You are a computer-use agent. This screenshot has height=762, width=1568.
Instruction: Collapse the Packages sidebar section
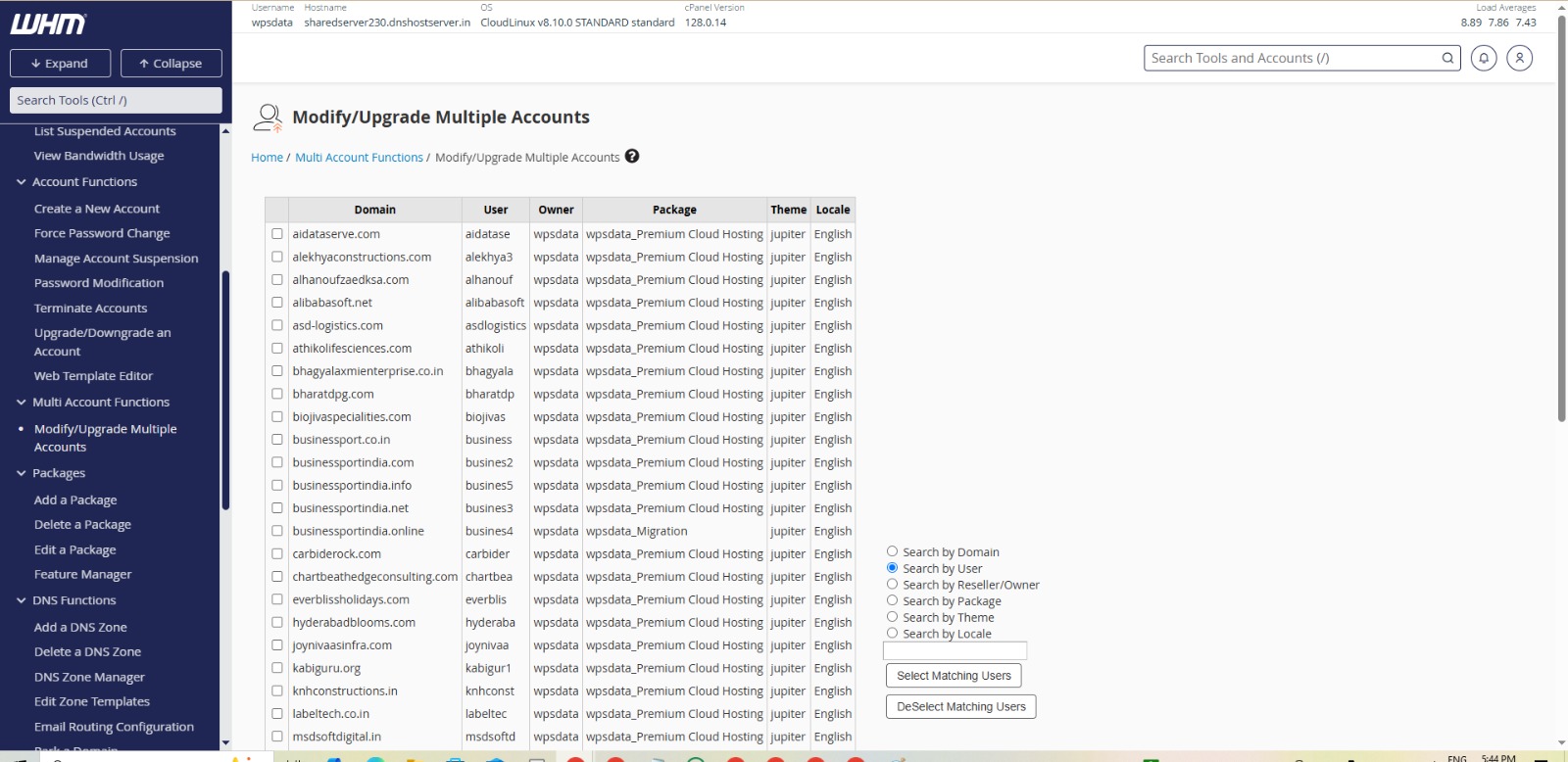tap(22, 473)
